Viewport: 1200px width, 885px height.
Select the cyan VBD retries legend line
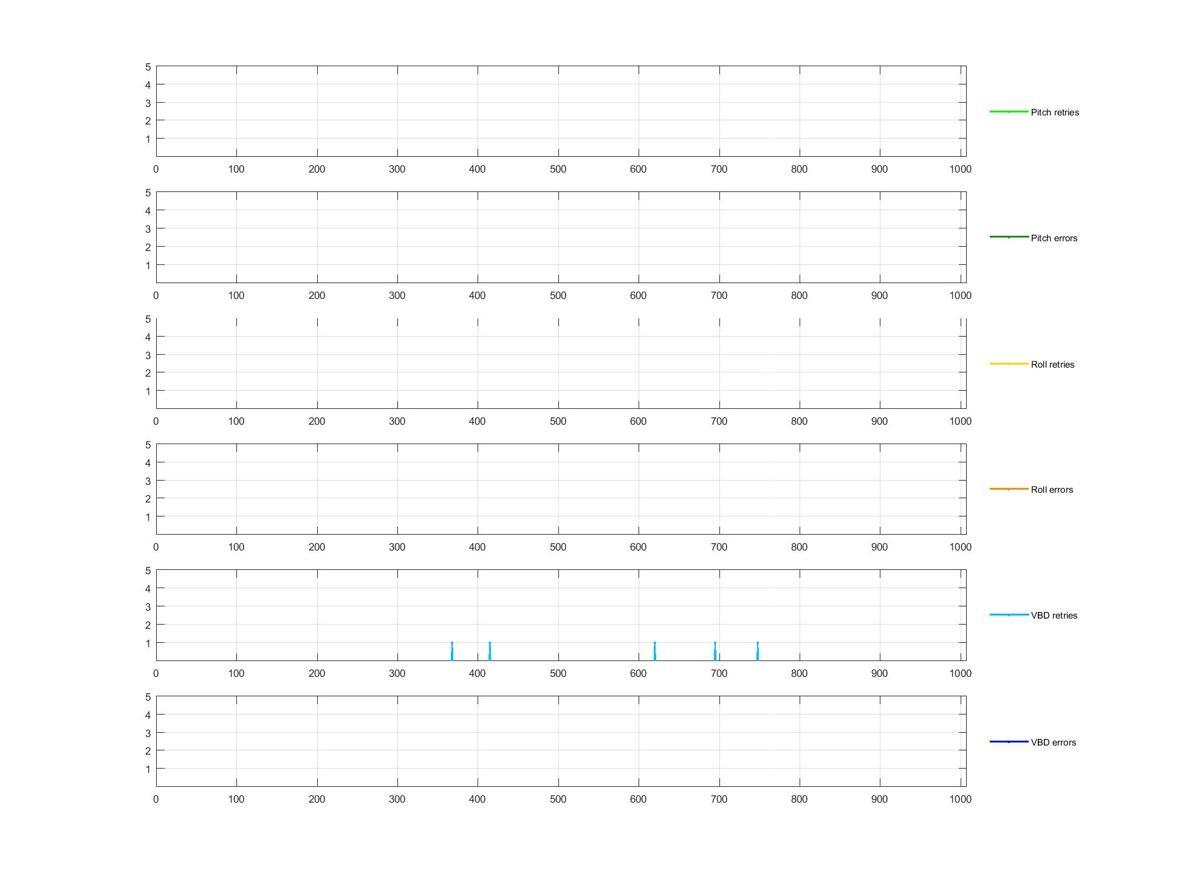pos(1009,615)
